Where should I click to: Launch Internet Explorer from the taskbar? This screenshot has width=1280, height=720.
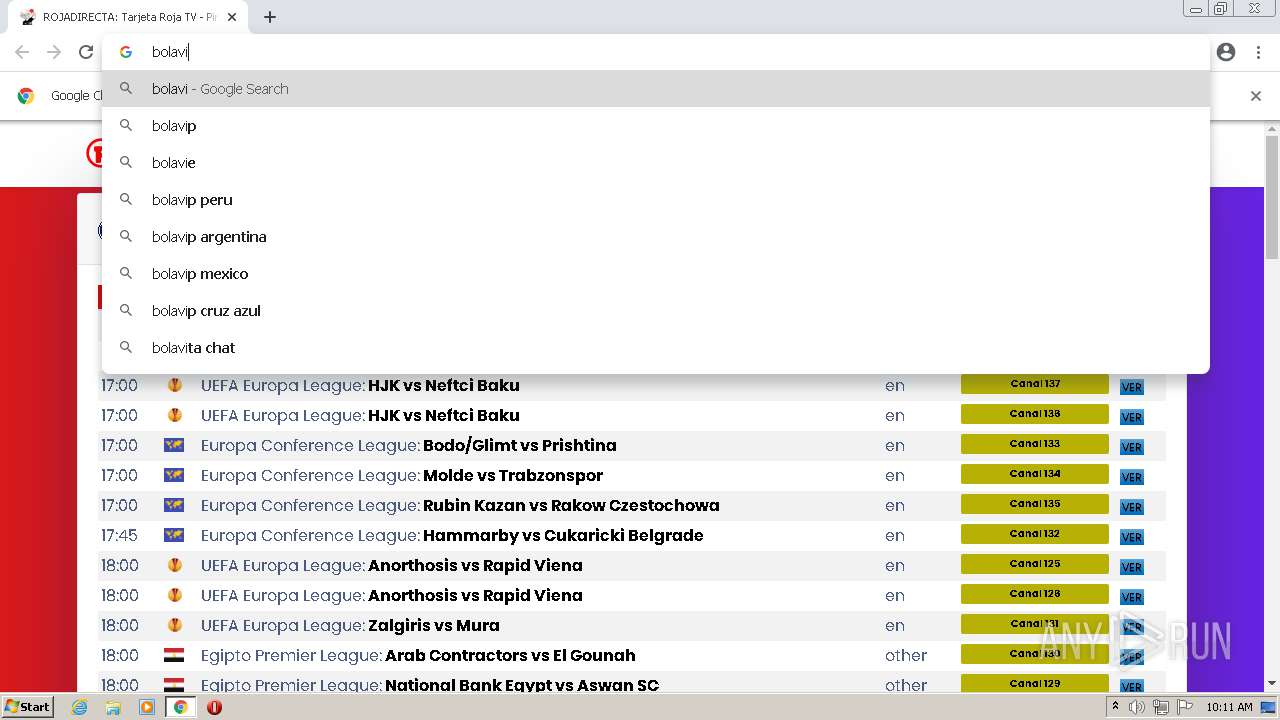tap(79, 707)
